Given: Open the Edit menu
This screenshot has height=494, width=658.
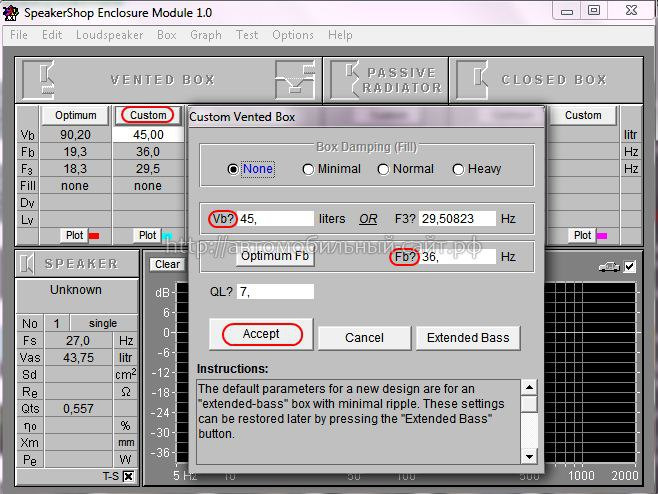Looking at the screenshot, I should tap(52, 35).
